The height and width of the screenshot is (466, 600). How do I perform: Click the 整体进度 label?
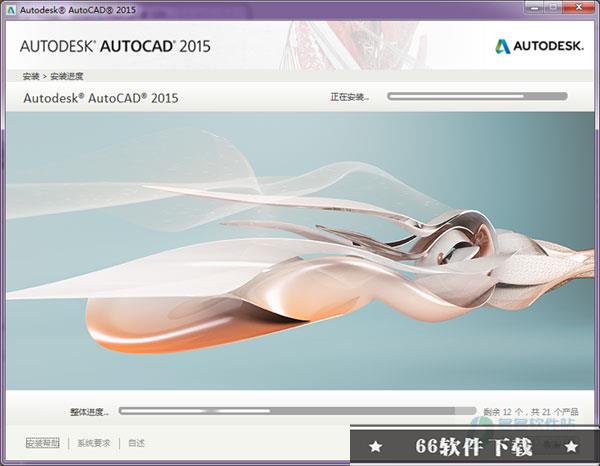pos(89,412)
